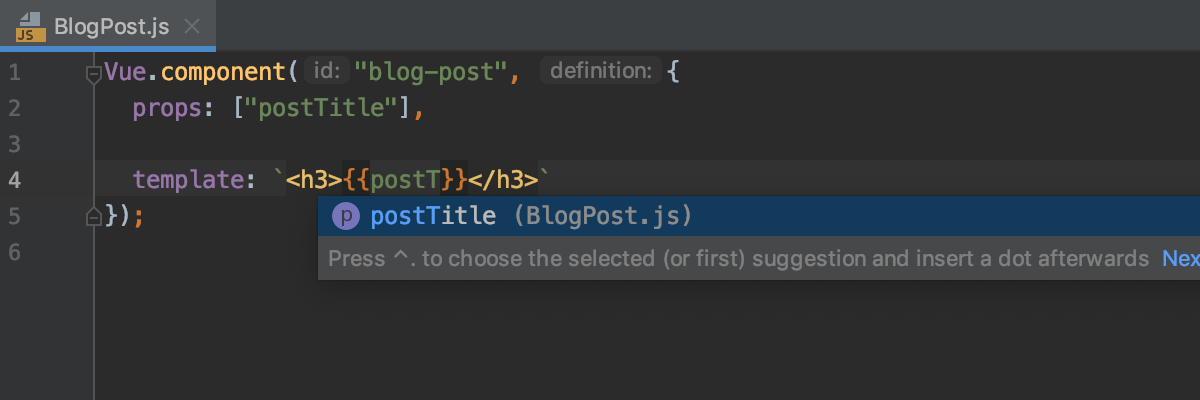Place cursor in the "blog-post" string
The image size is (1200, 400).
(x=431, y=72)
